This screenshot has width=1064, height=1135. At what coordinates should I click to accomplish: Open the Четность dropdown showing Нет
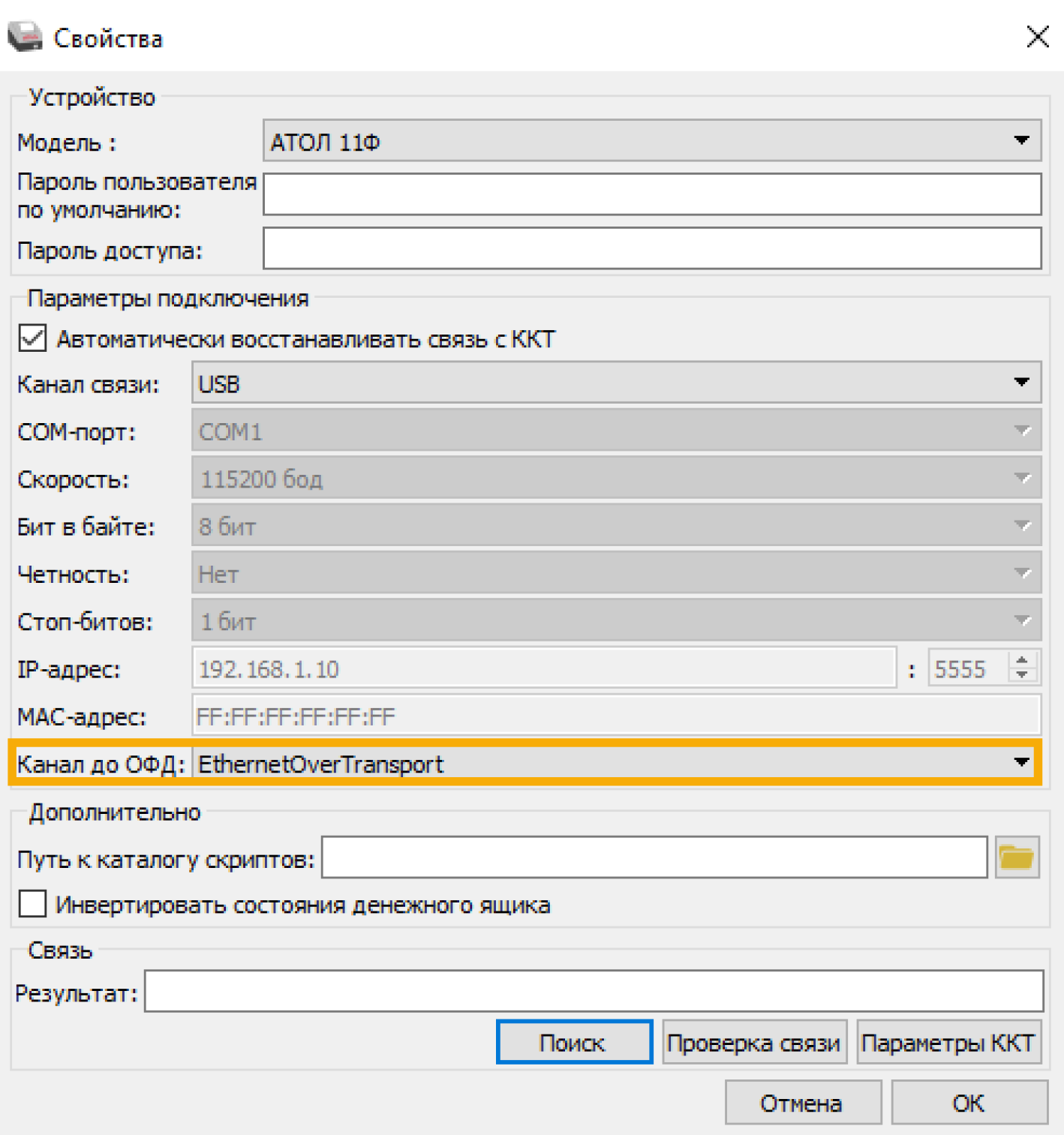(616, 573)
